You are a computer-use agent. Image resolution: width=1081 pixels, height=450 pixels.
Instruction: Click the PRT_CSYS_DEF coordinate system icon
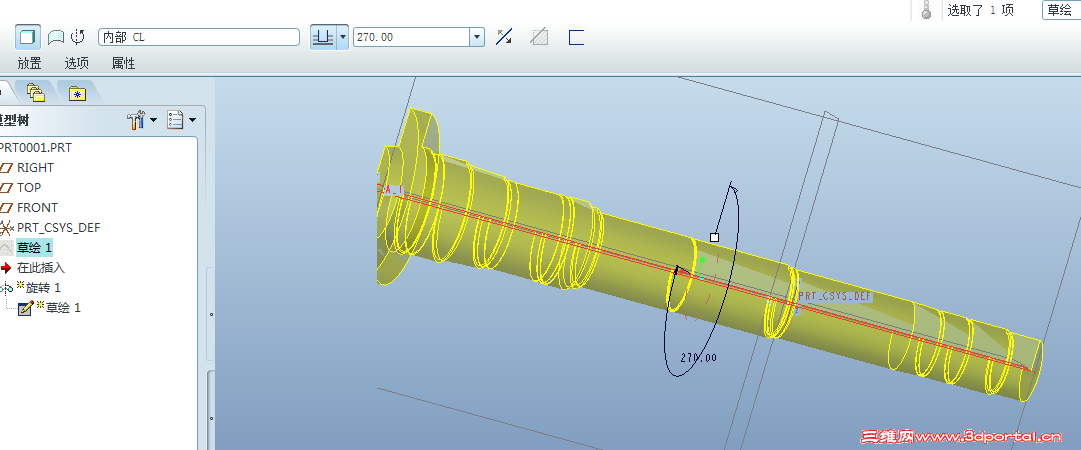click(6, 227)
